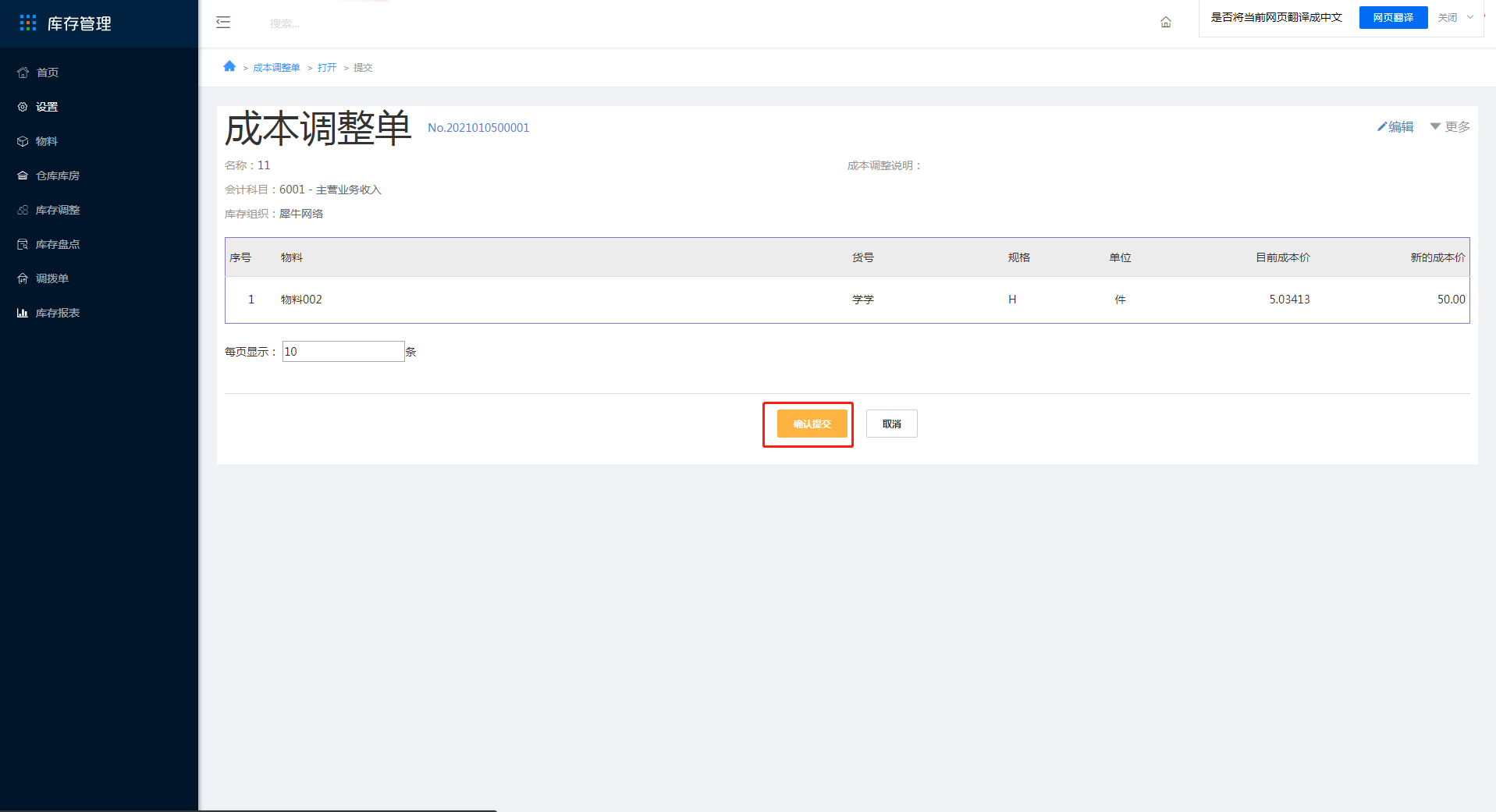The height and width of the screenshot is (812, 1496).
Task: Click the pencil icon next to 编辑
Action: tap(1382, 126)
